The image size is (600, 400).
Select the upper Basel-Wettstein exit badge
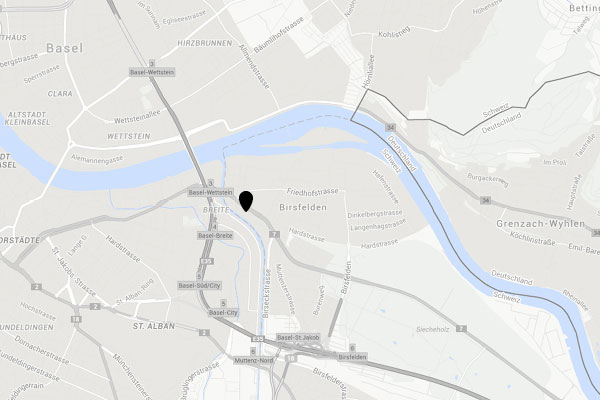[x=152, y=72]
